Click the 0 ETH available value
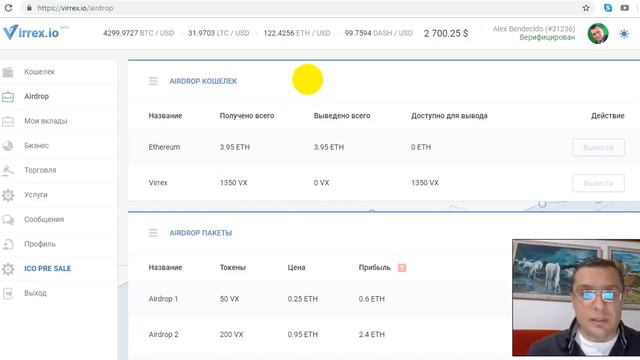Viewport: 640px width, 360px height. (x=421, y=147)
